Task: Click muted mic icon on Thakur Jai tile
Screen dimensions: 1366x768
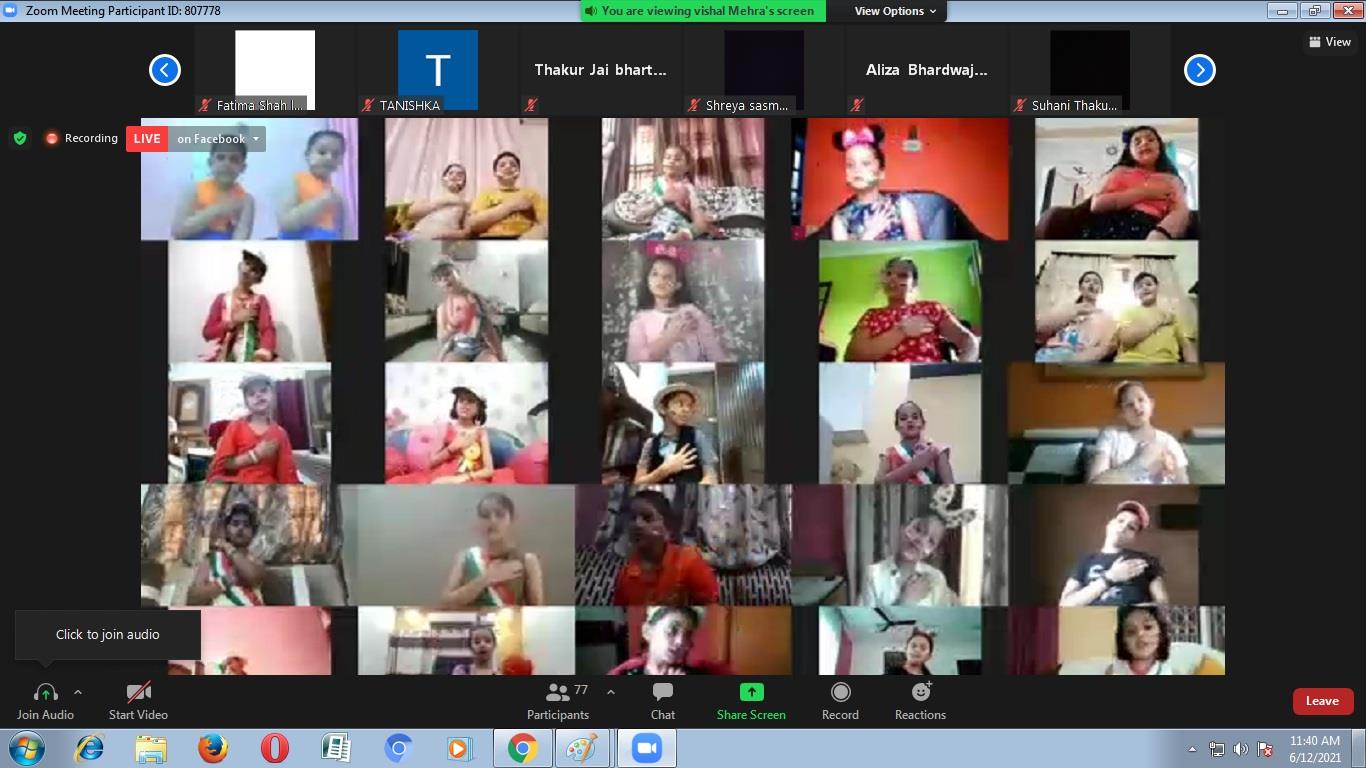Action: pyautogui.click(x=532, y=105)
